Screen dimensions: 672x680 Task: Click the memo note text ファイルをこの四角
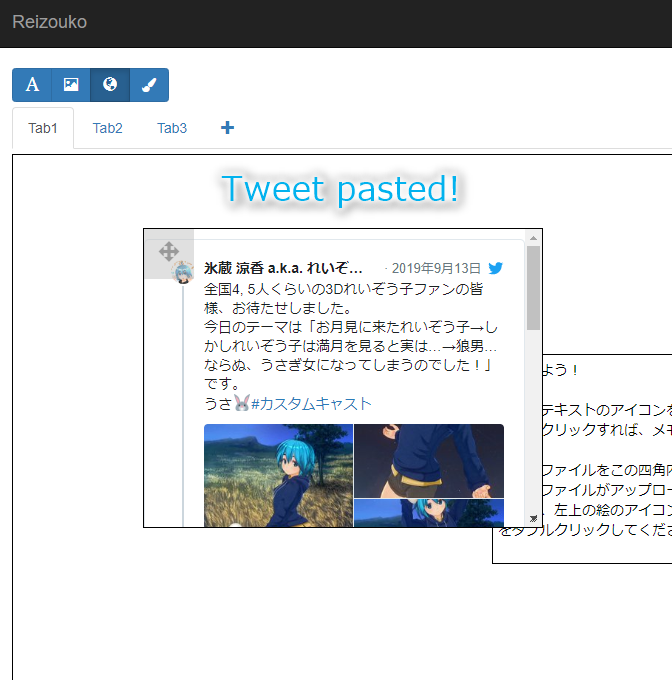607,470
